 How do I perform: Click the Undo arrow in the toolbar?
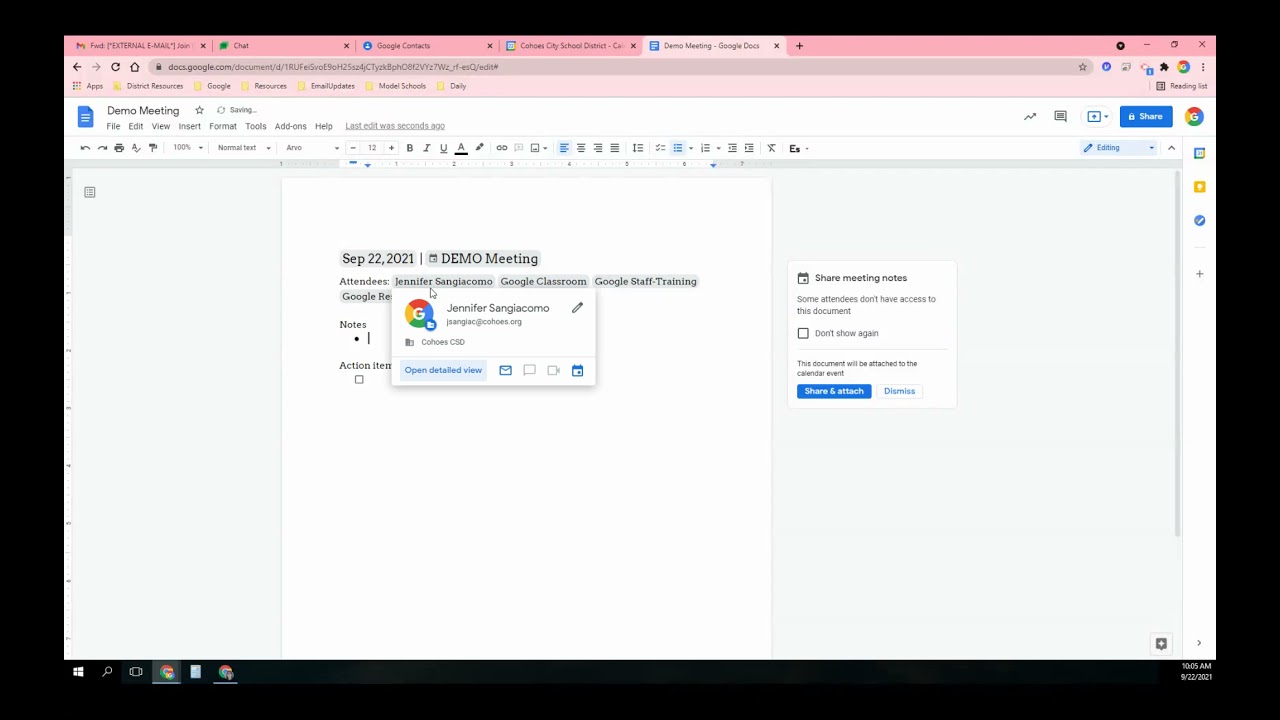[x=85, y=148]
